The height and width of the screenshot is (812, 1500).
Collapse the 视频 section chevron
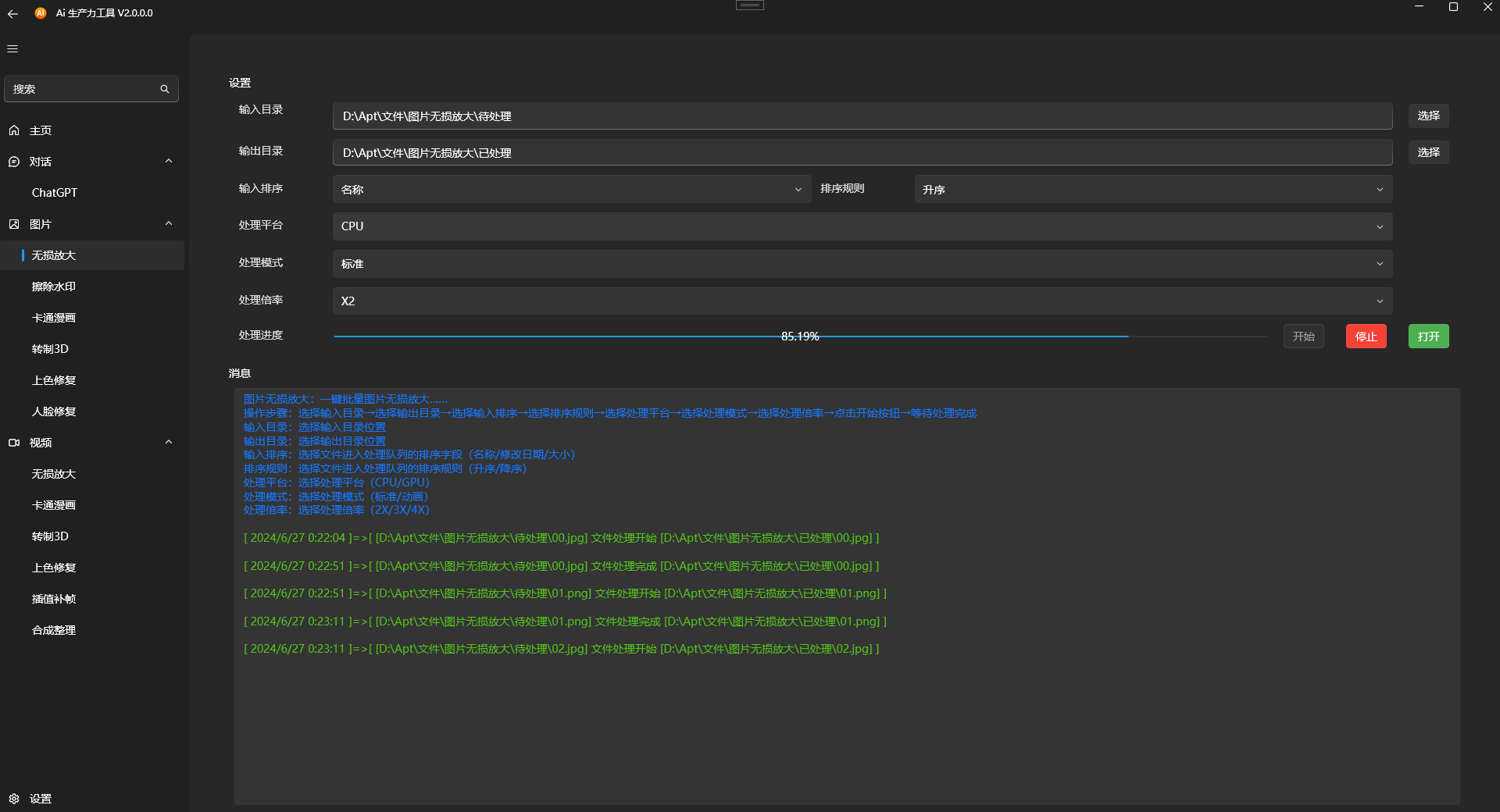click(x=169, y=443)
